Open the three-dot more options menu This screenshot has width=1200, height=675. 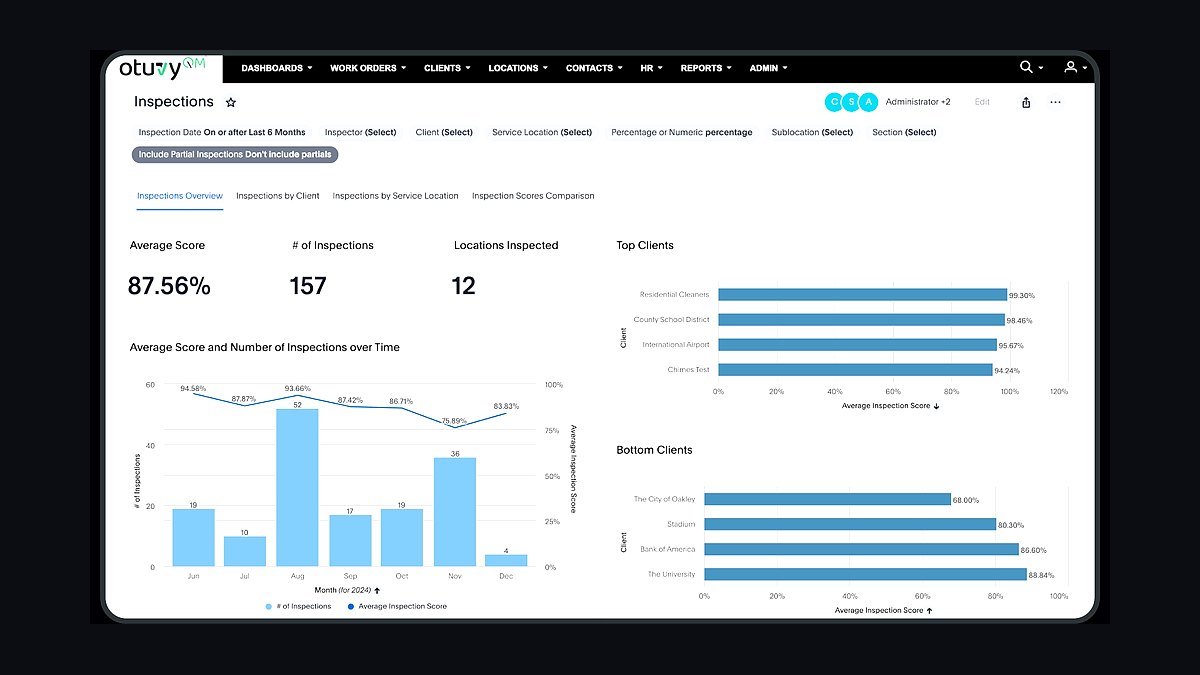click(x=1055, y=102)
